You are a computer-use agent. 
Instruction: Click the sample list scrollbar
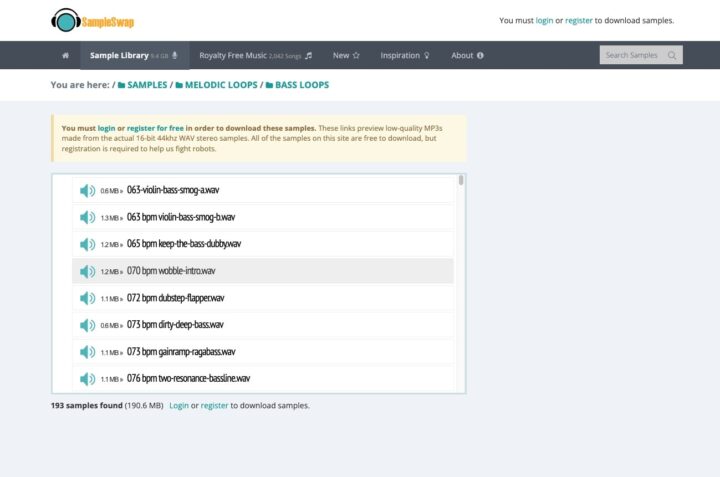(x=461, y=181)
